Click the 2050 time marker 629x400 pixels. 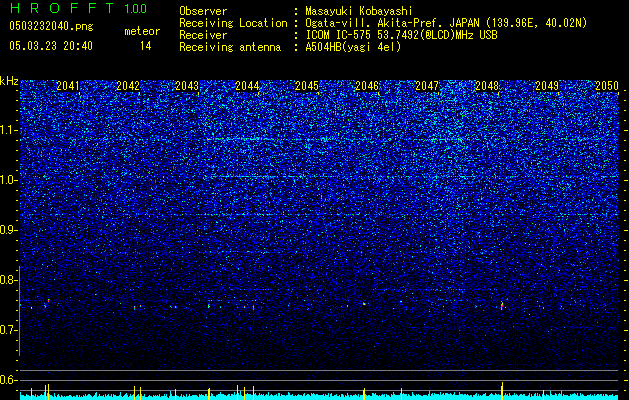607,86
